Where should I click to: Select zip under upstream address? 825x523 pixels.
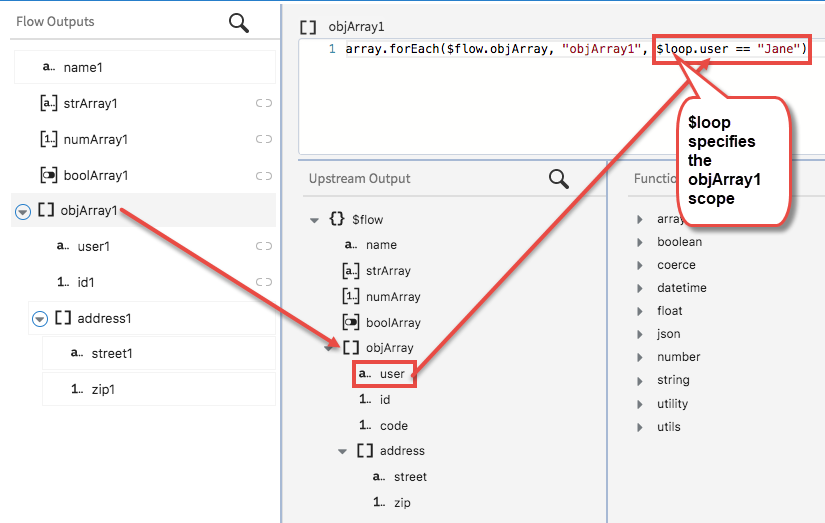tap(403, 502)
